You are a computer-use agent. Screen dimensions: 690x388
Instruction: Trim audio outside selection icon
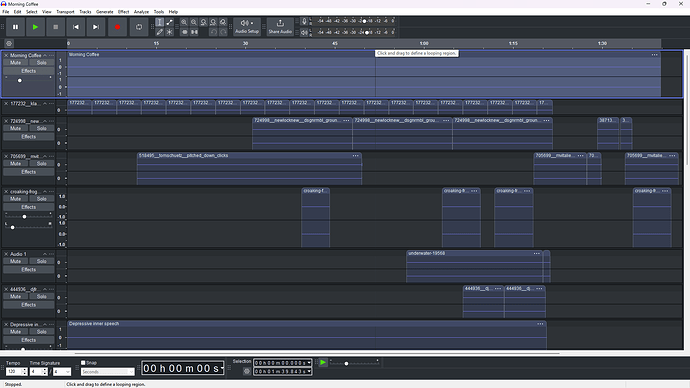point(184,32)
